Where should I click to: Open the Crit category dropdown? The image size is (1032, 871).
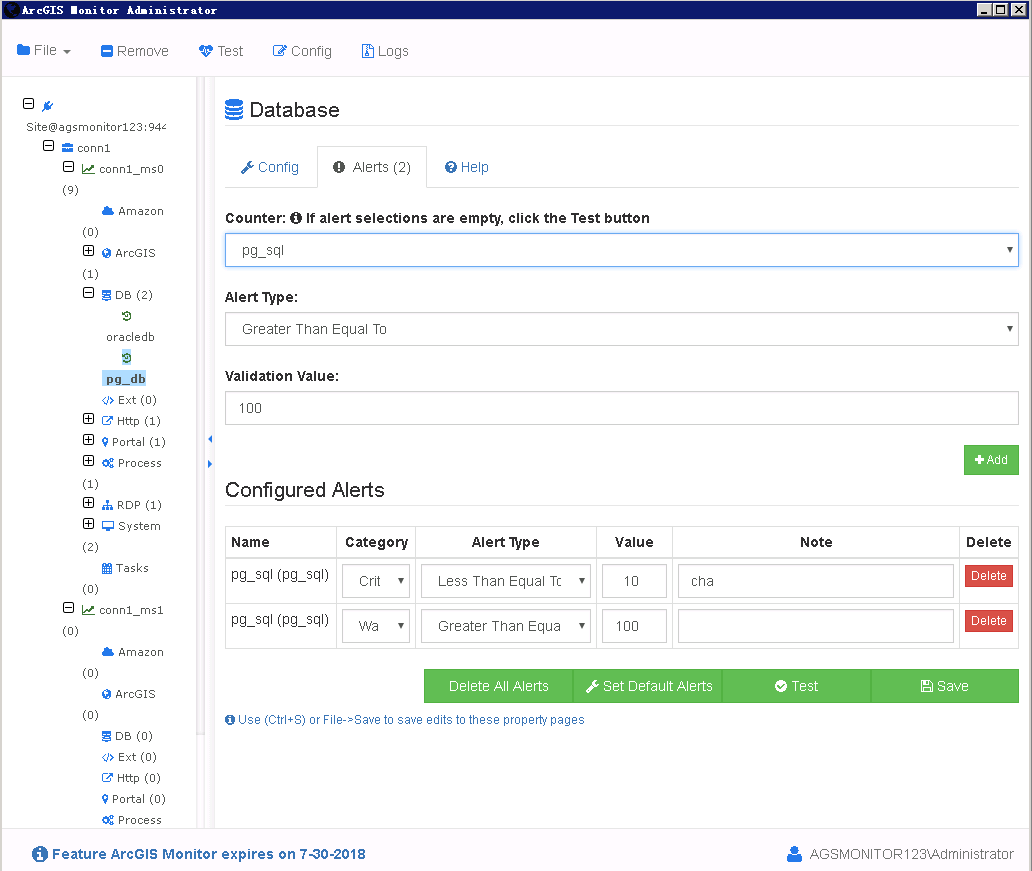(x=376, y=581)
